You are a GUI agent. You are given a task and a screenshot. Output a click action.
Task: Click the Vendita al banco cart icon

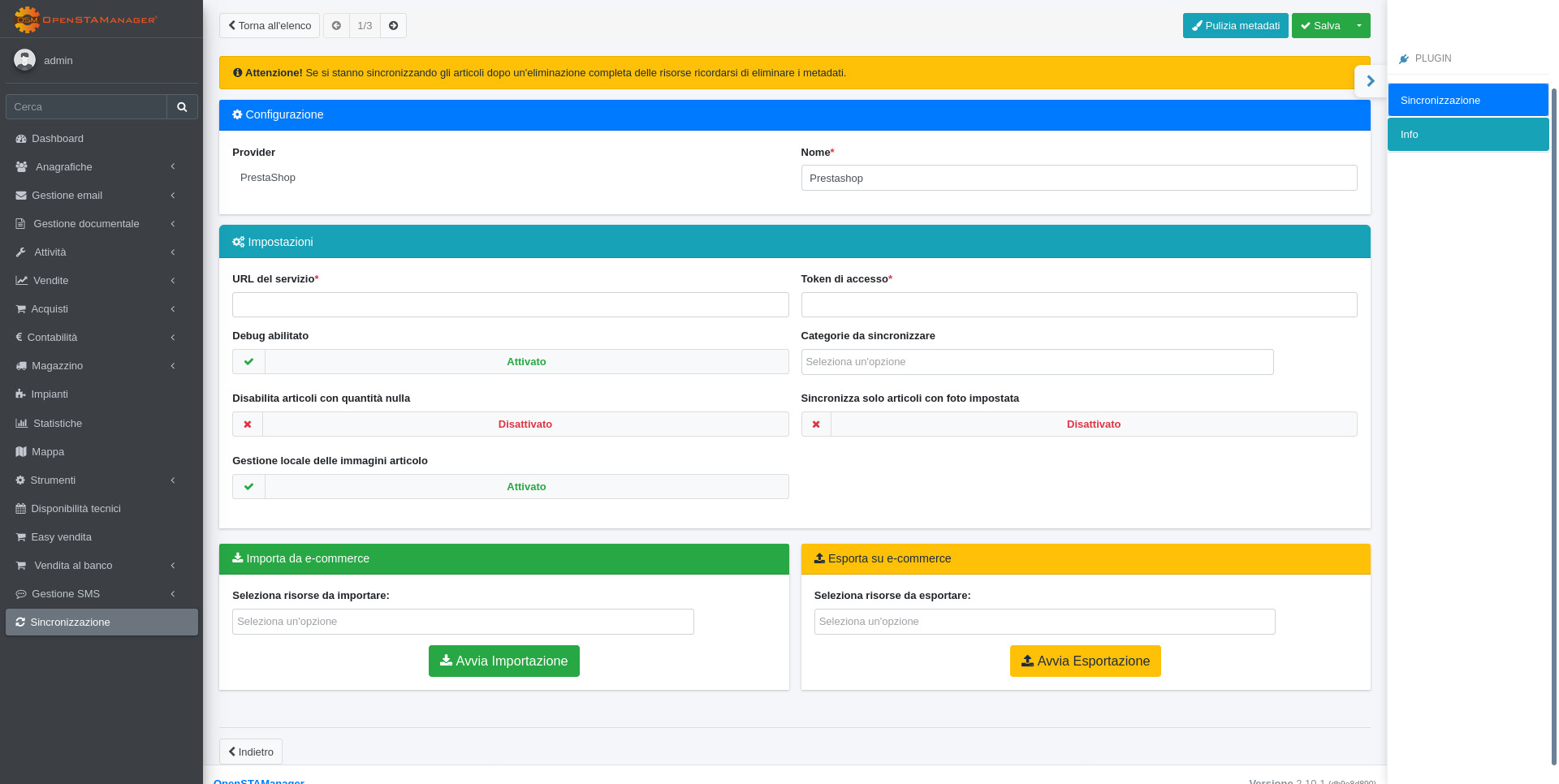click(x=21, y=566)
